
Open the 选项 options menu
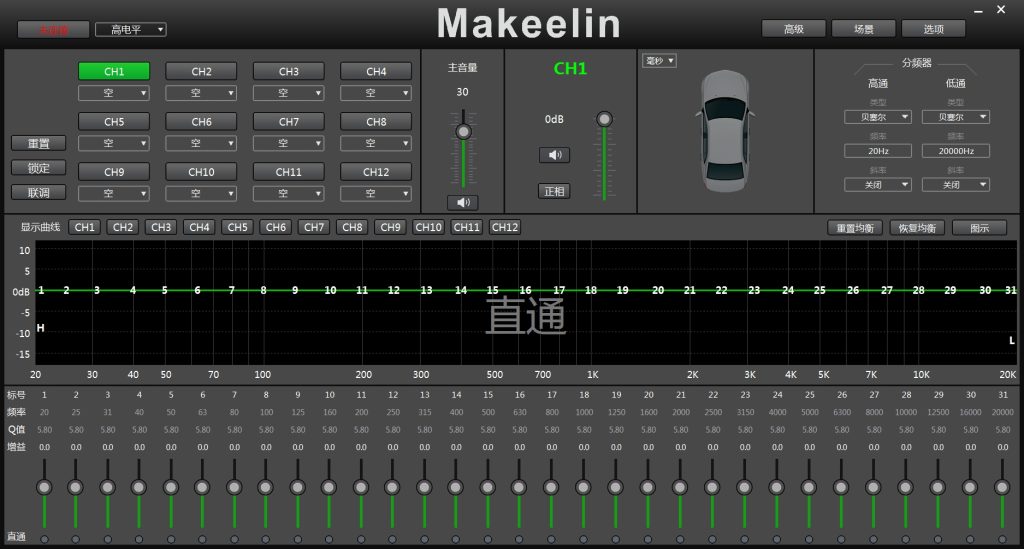click(934, 29)
